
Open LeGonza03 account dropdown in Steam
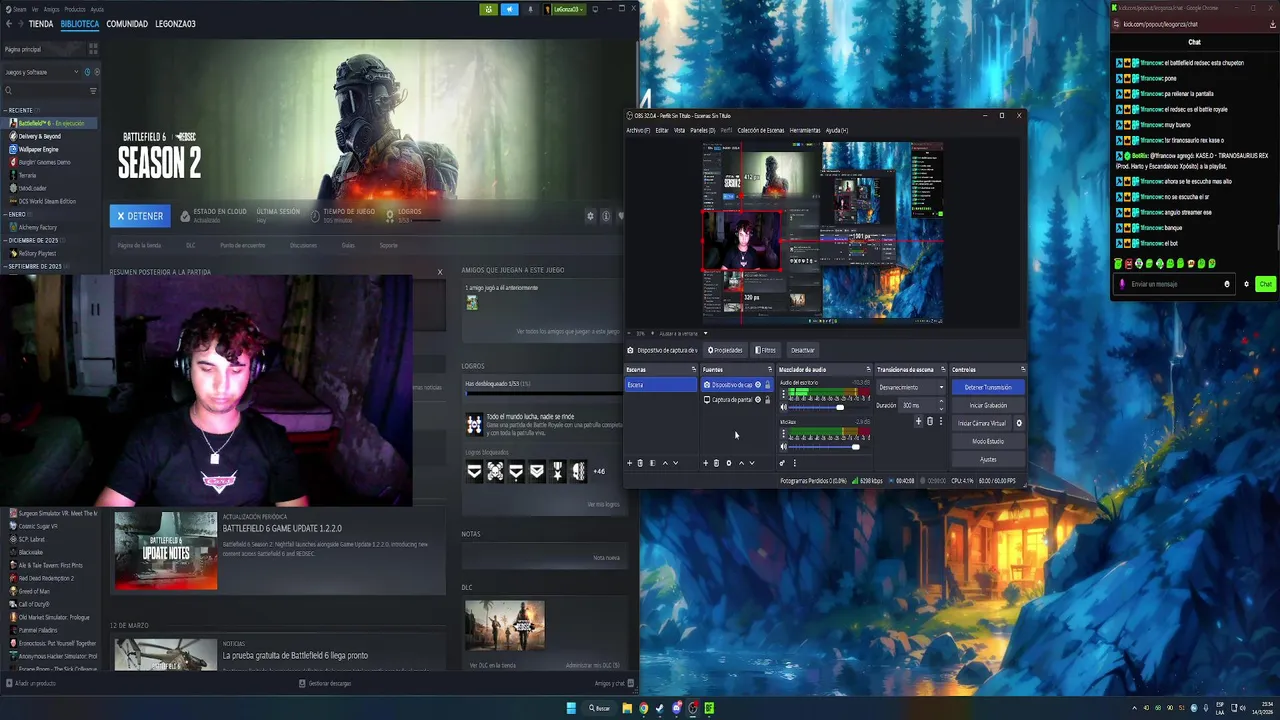(564, 9)
